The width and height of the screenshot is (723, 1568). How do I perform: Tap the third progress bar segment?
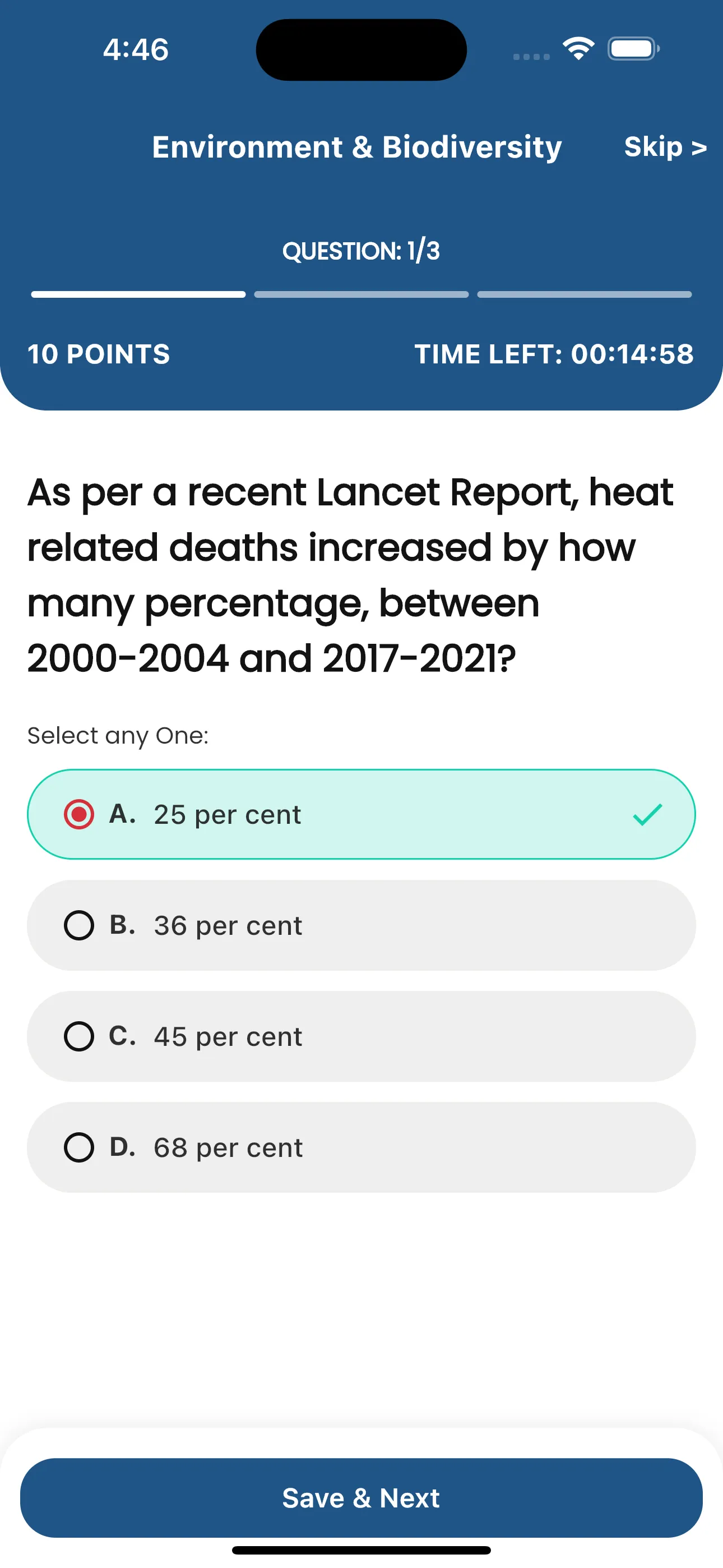tap(584, 294)
